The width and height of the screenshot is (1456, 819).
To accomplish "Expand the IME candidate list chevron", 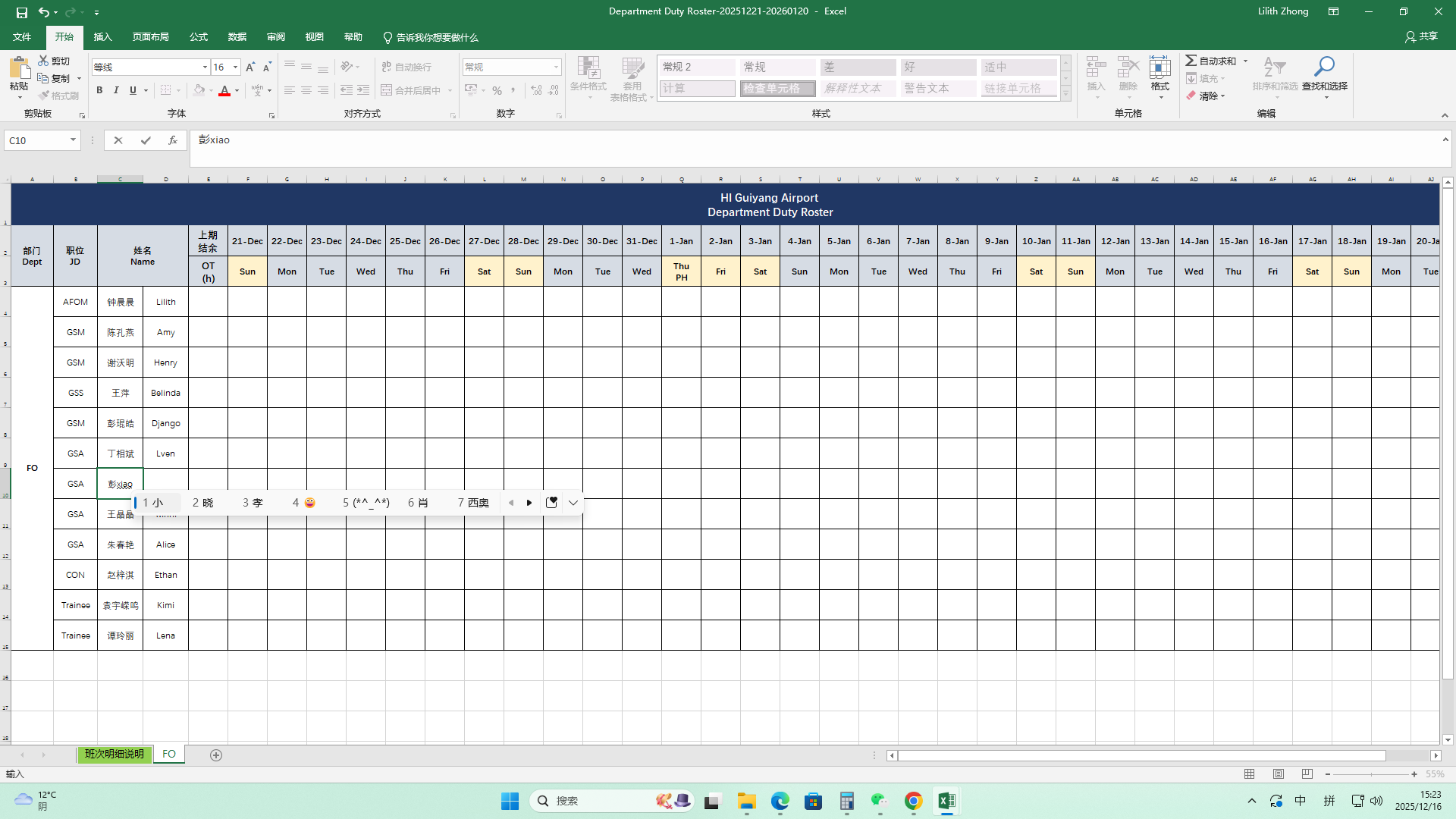I will click(x=573, y=503).
